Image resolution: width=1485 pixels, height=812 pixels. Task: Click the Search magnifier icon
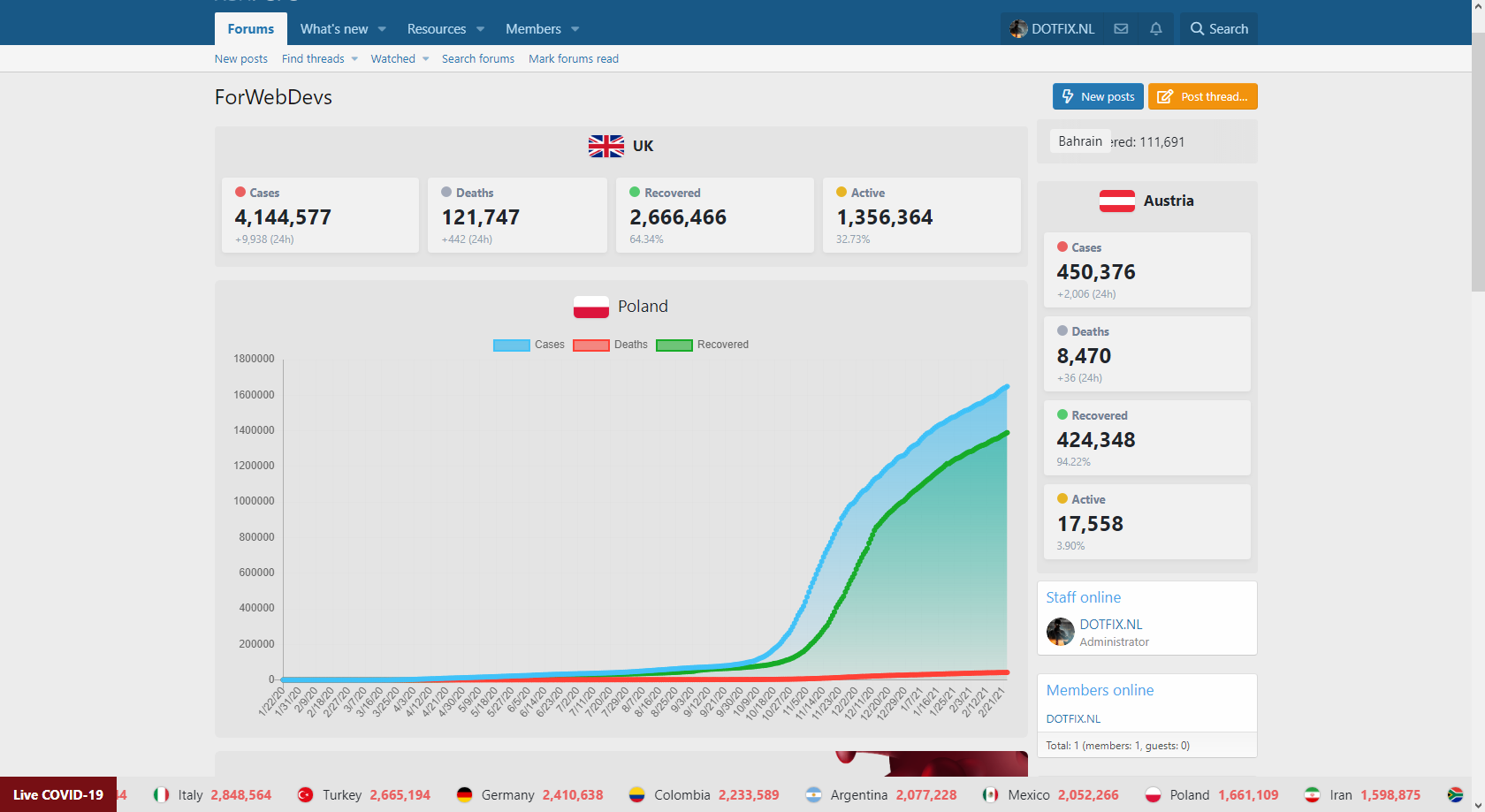[x=1197, y=28]
